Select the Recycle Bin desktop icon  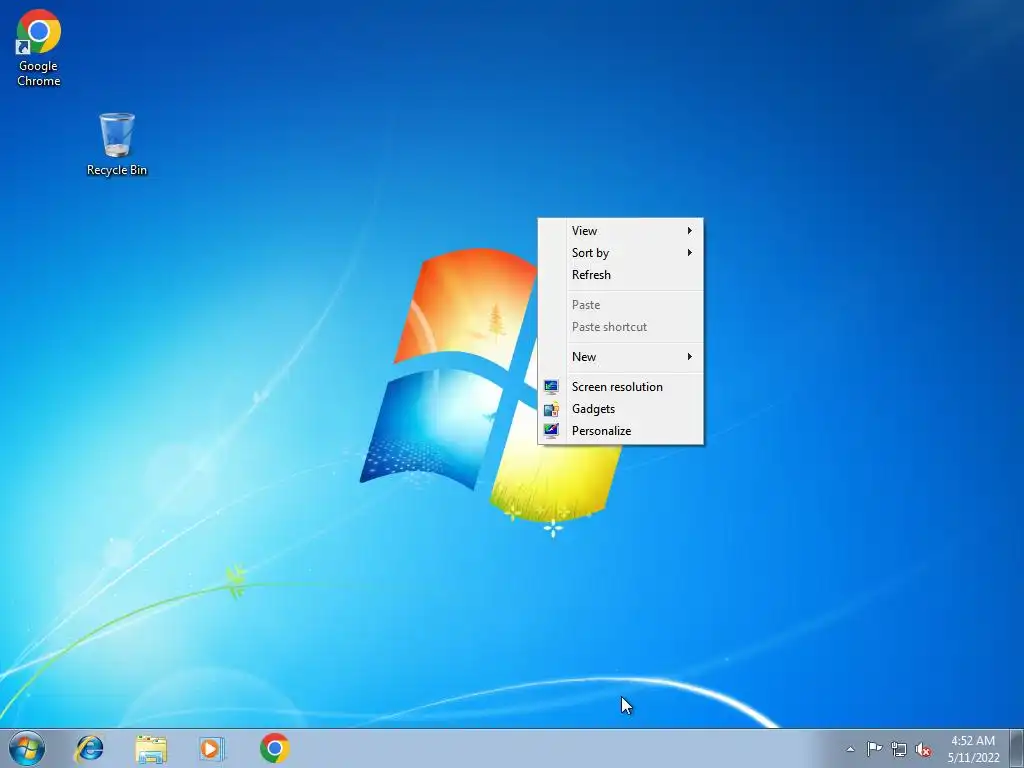(x=117, y=144)
